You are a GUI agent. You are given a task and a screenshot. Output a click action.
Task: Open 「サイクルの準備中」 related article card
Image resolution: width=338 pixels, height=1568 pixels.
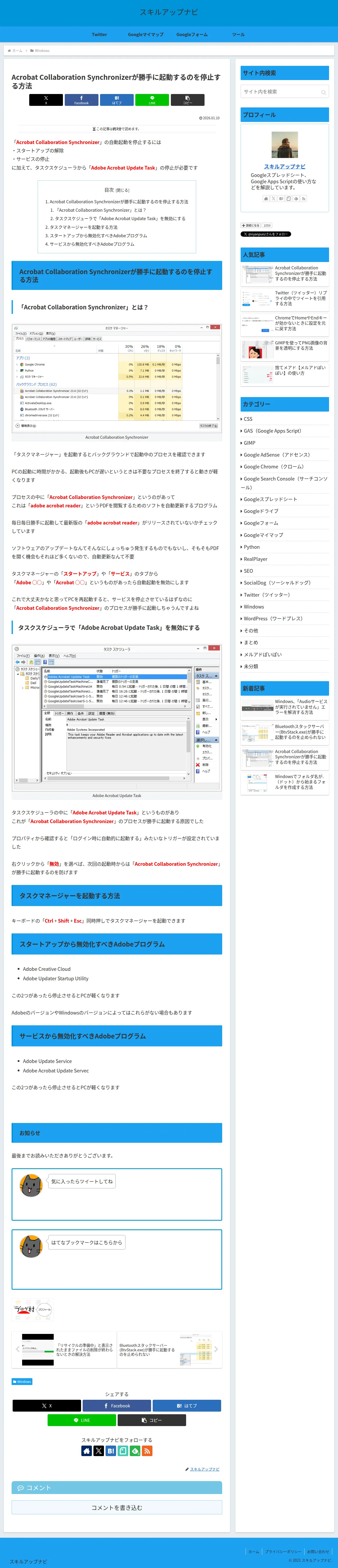coord(64,1349)
